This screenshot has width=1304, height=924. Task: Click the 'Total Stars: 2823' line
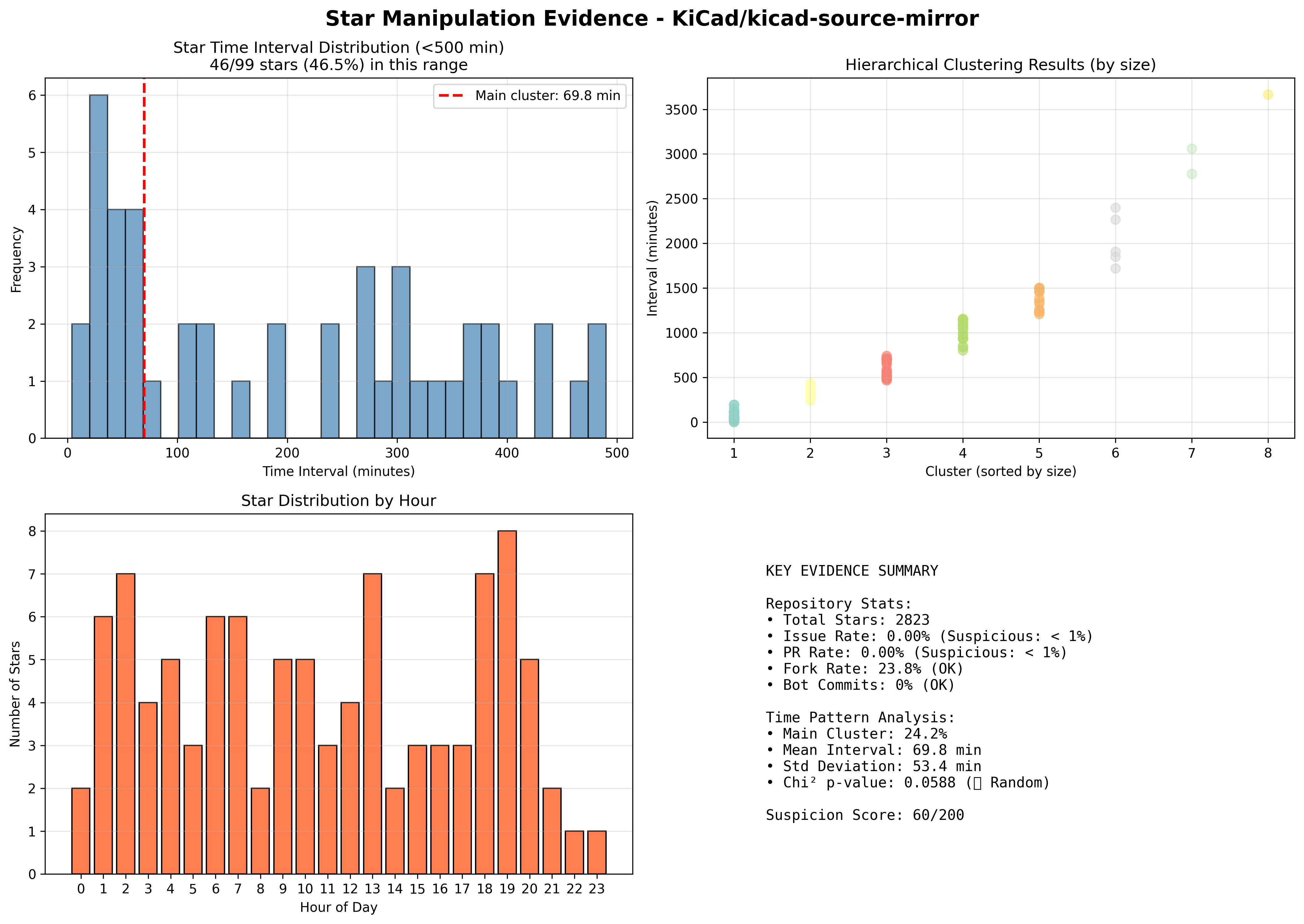point(848,620)
